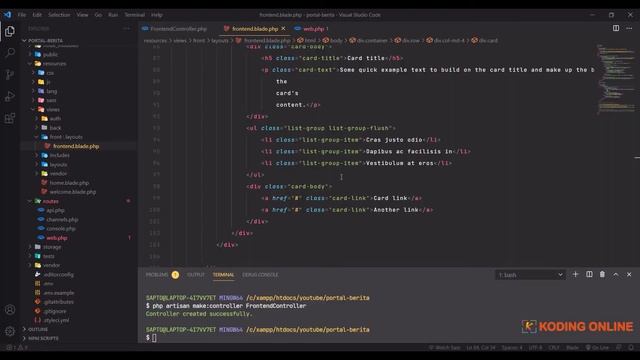This screenshot has width=640, height=360.
Task: Close the terminal panel
Action: pos(629,274)
